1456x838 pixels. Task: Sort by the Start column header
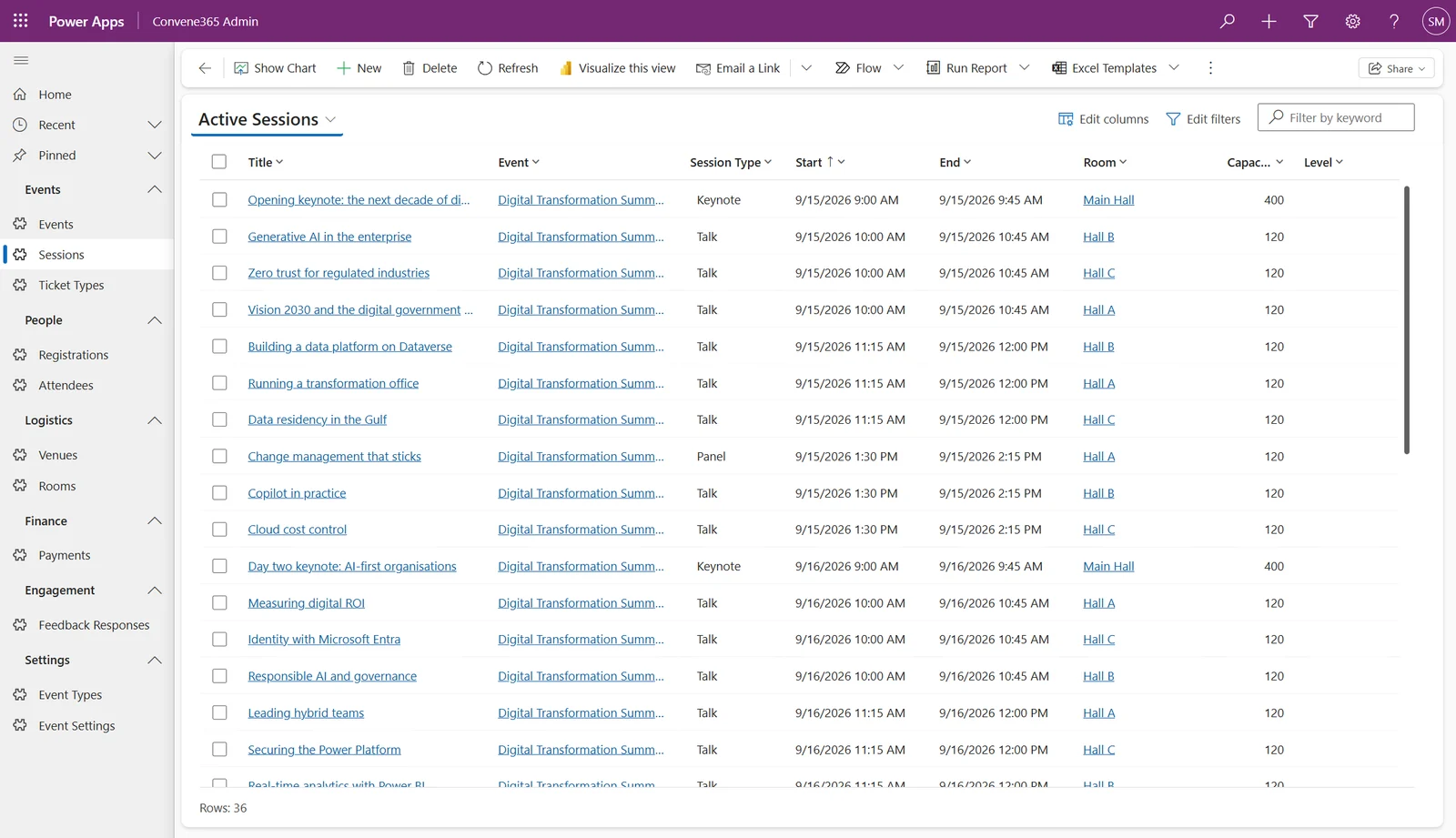820,162
